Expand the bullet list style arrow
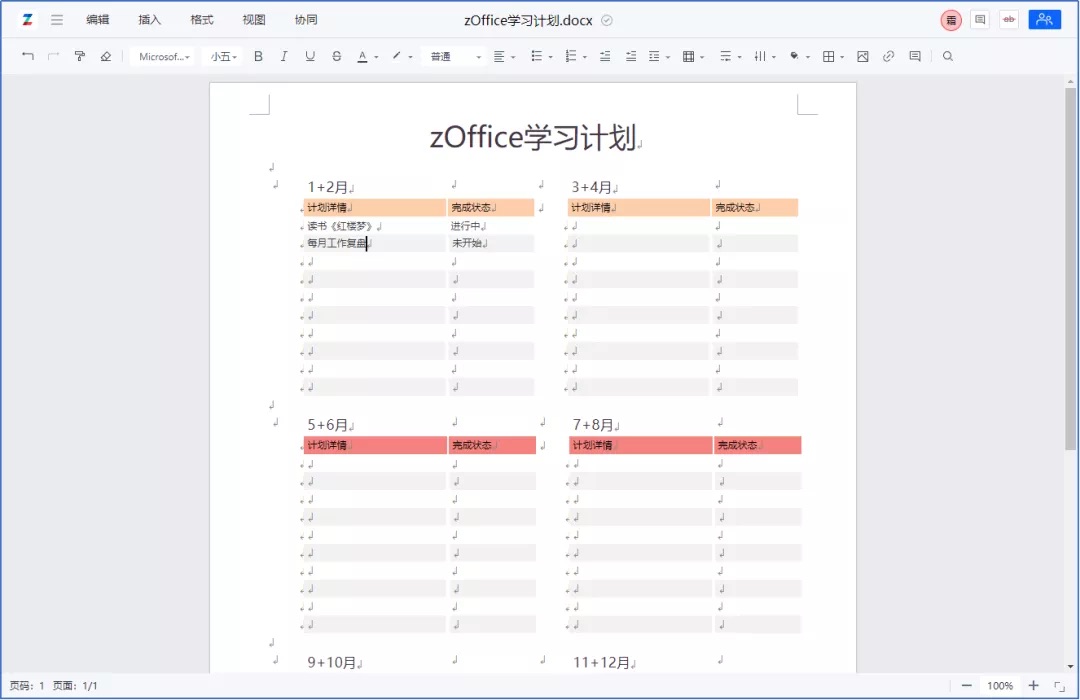The image size is (1080, 700). pos(550,57)
